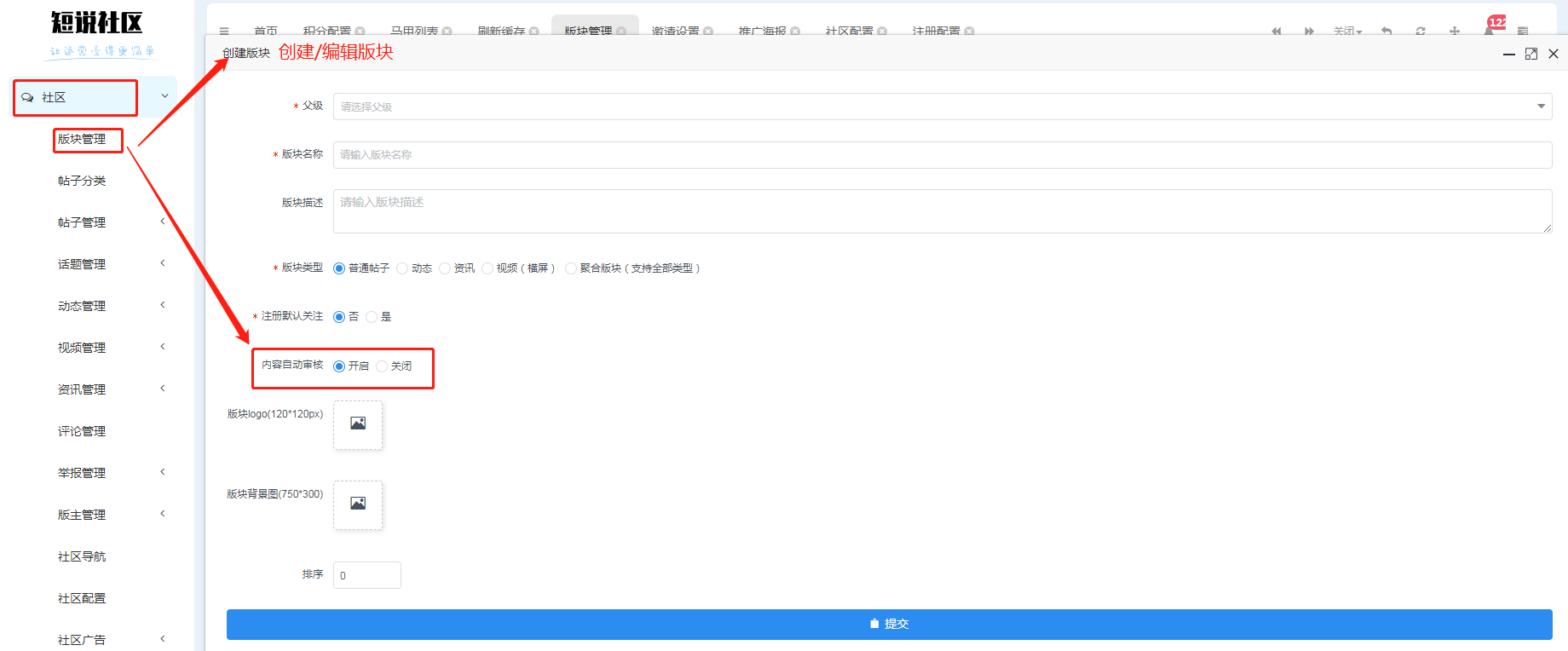Image resolution: width=1568 pixels, height=651 pixels.
Task: Maximize the 创建版块 dialog
Action: point(1531,54)
